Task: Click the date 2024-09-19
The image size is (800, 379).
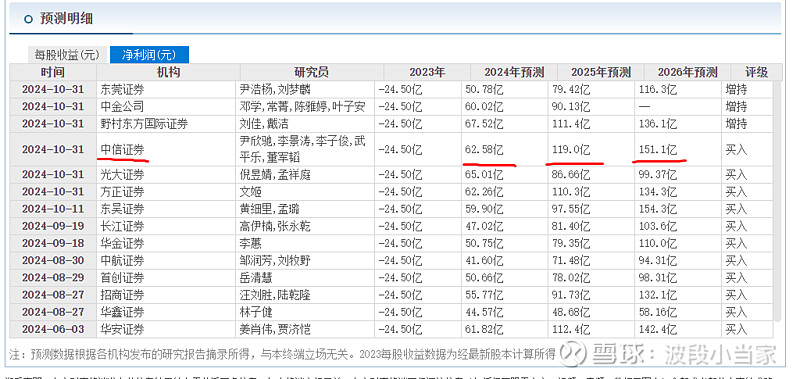Action: (x=53, y=226)
